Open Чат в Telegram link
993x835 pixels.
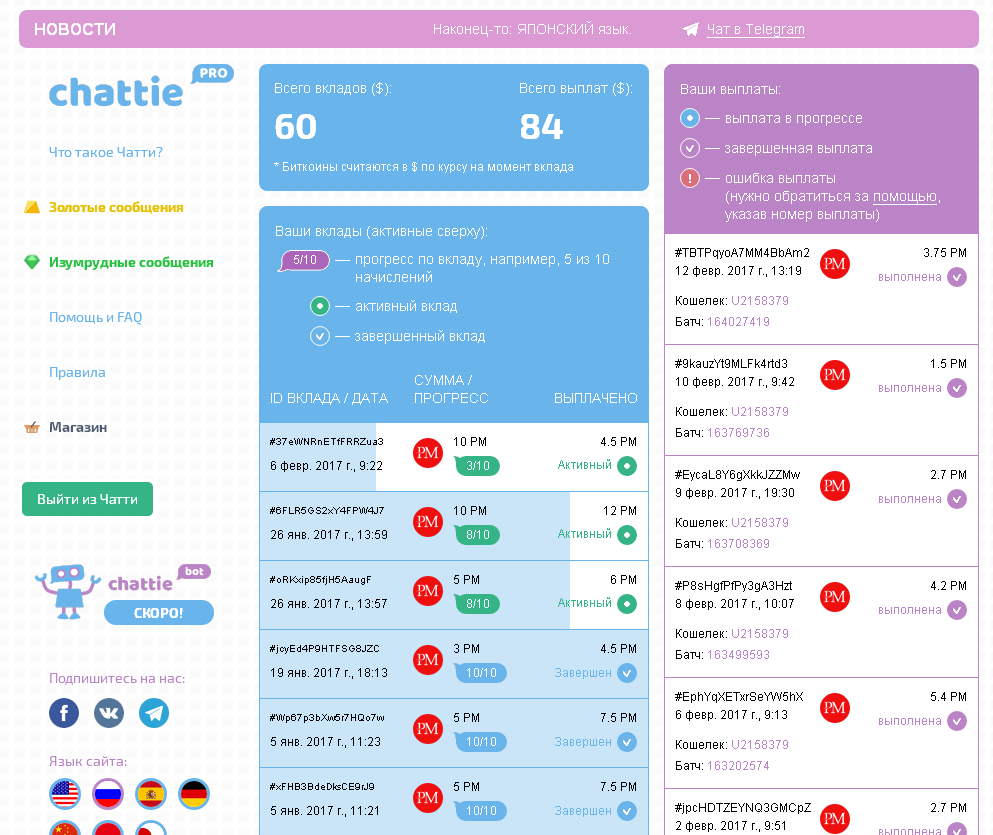(x=756, y=29)
